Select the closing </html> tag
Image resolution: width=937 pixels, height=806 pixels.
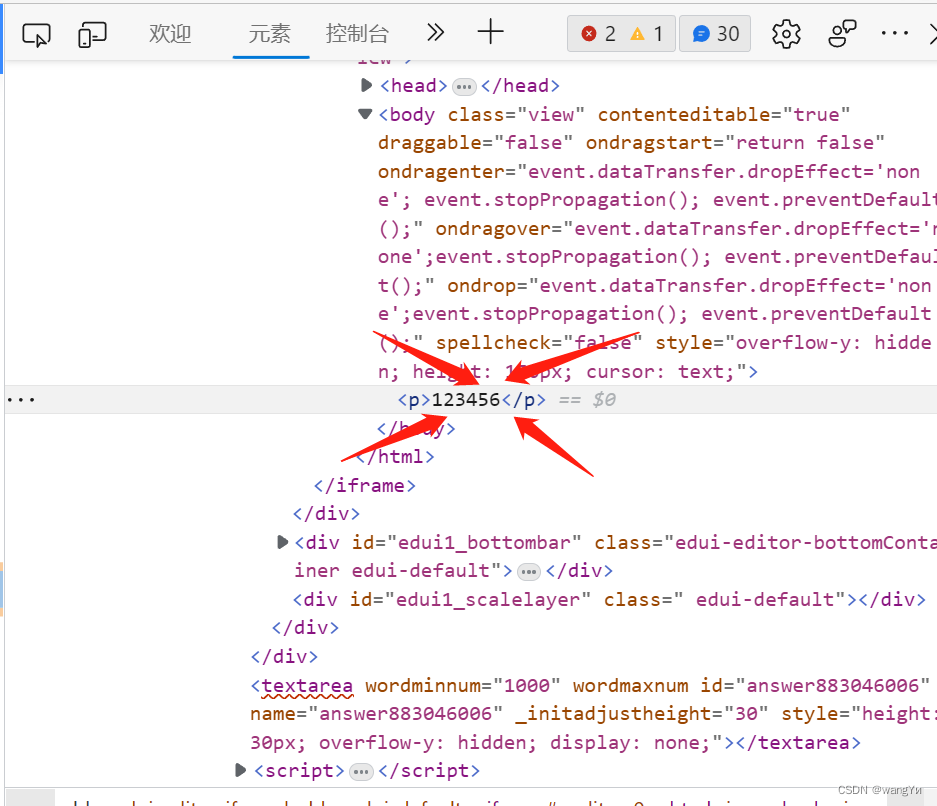(396, 457)
